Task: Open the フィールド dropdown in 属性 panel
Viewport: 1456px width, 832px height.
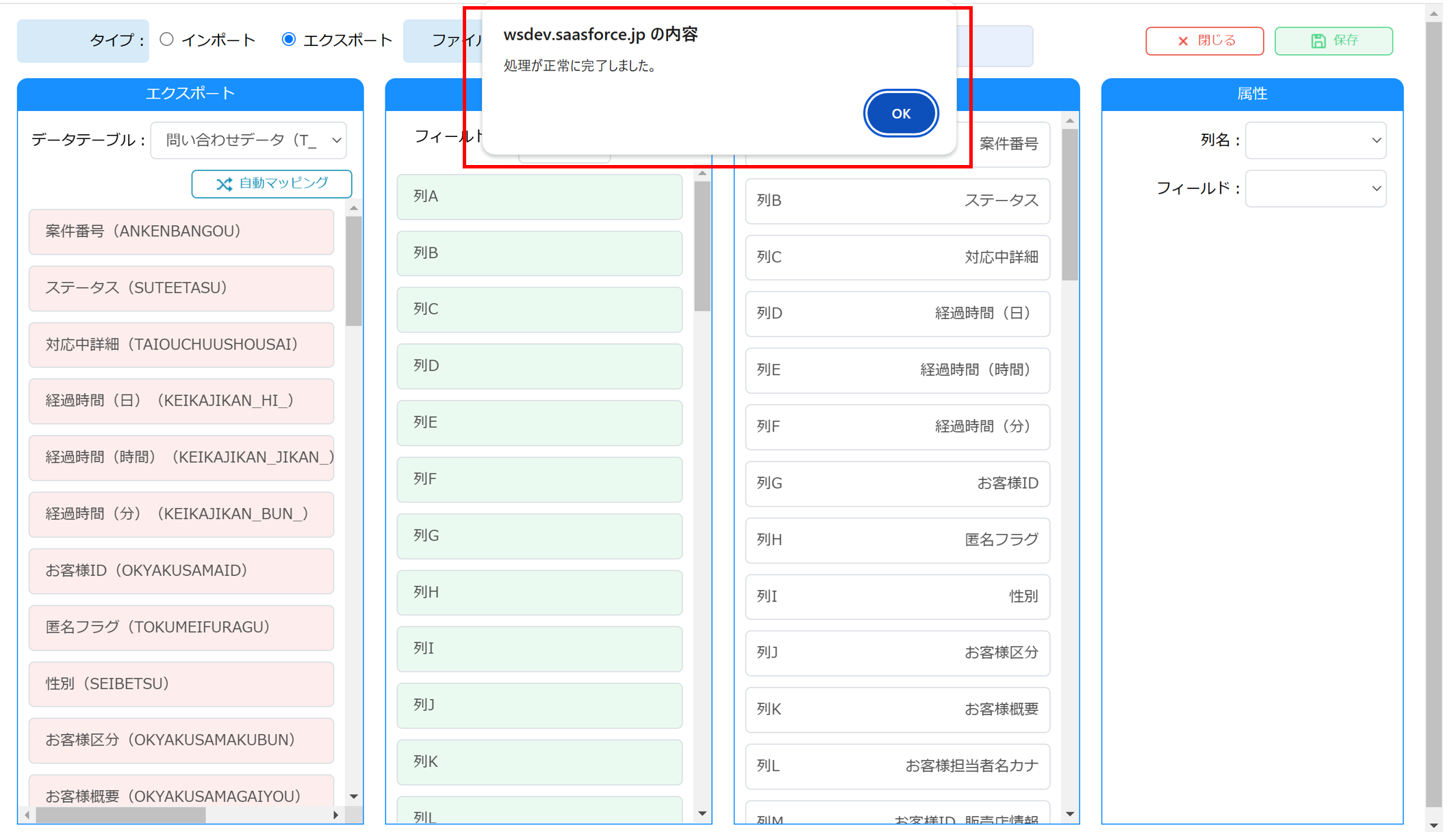Action: 1316,188
